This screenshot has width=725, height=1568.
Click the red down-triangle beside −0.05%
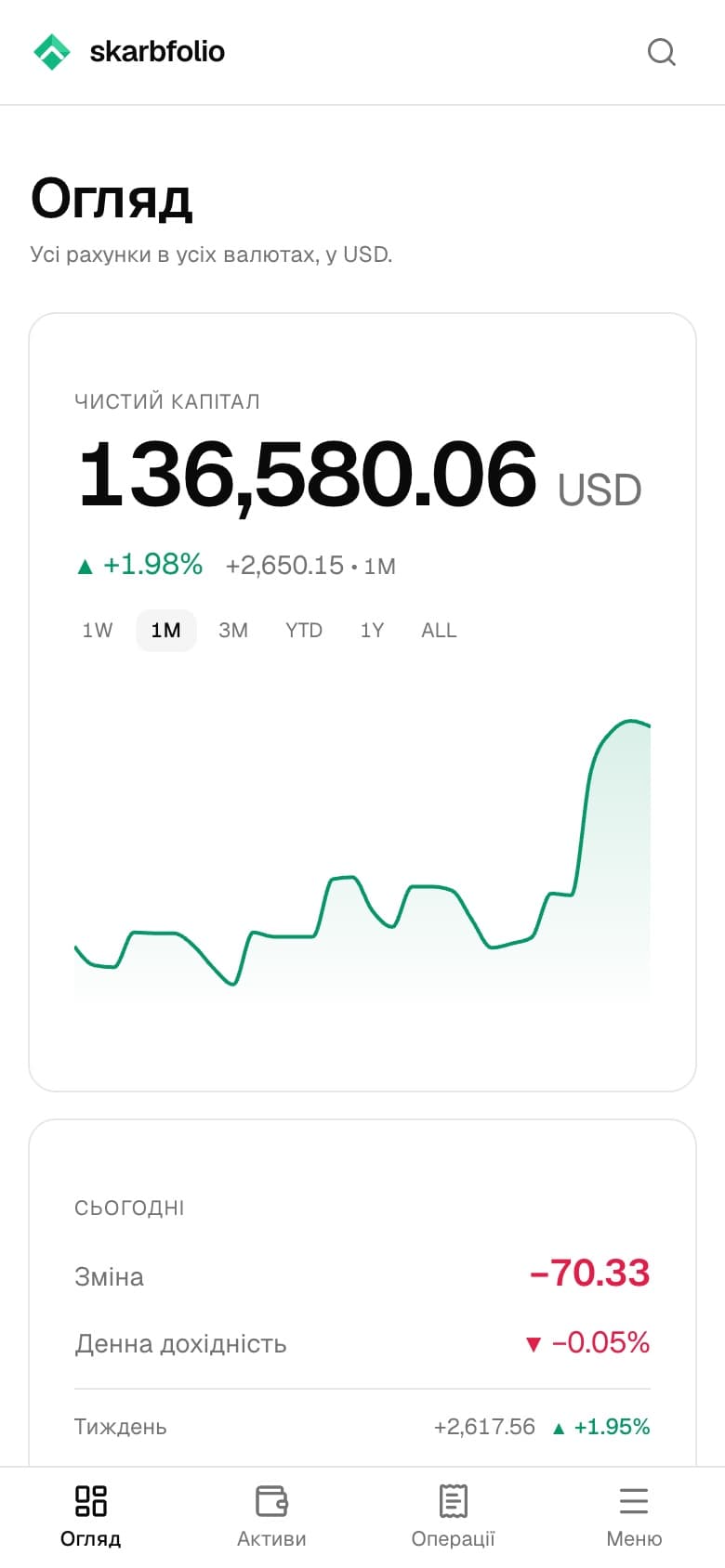tap(533, 1344)
